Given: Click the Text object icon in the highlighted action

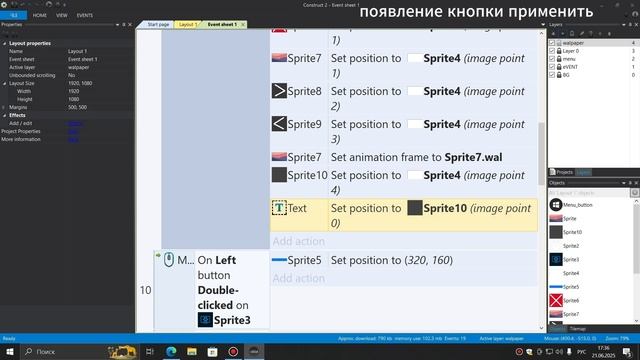Looking at the screenshot, I should pyautogui.click(x=279, y=208).
